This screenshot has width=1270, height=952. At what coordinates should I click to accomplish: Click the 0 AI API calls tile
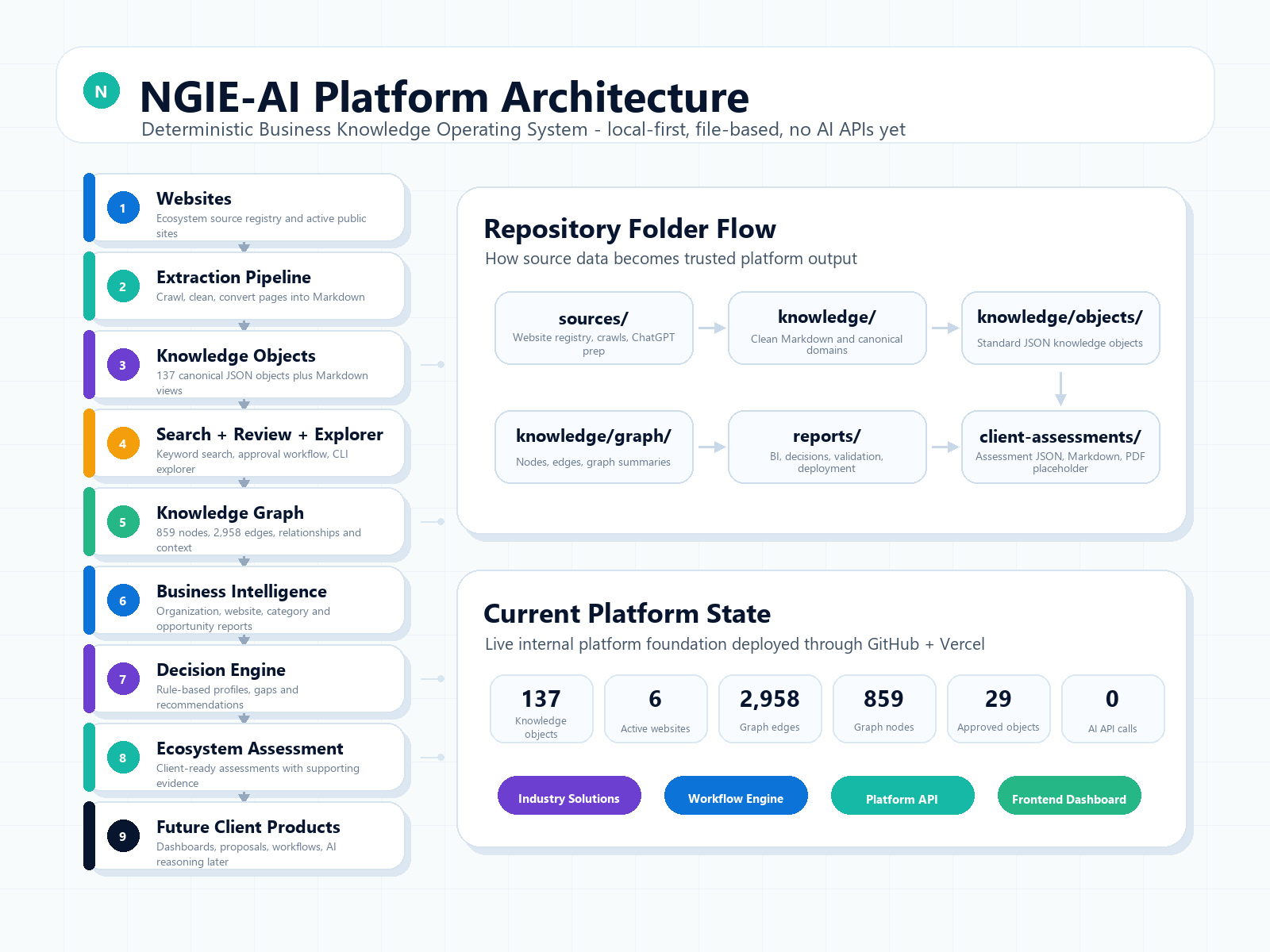(1113, 709)
